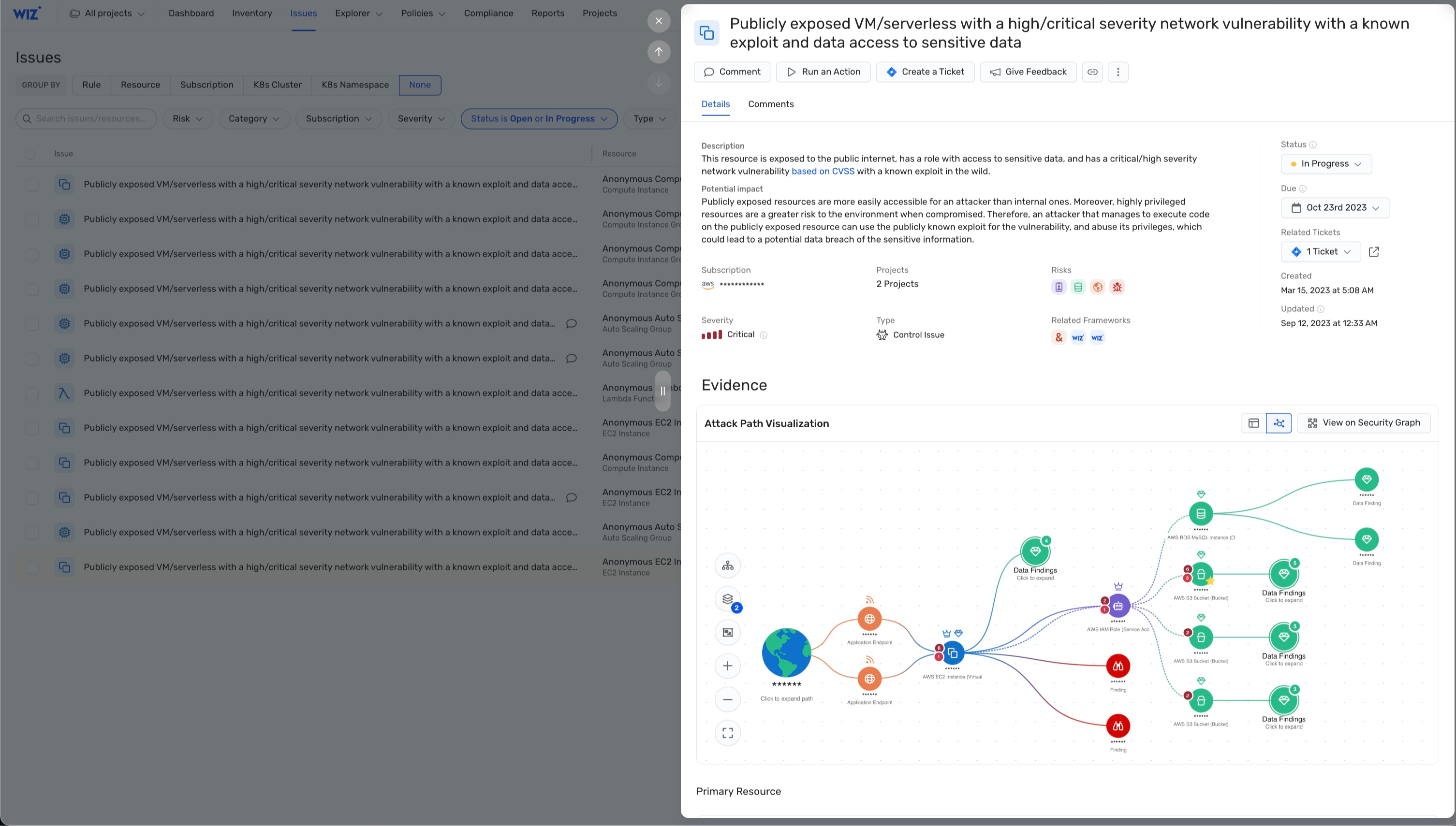Viewport: 1456px width, 826px height.
Task: Group issues by None
Action: point(420,85)
